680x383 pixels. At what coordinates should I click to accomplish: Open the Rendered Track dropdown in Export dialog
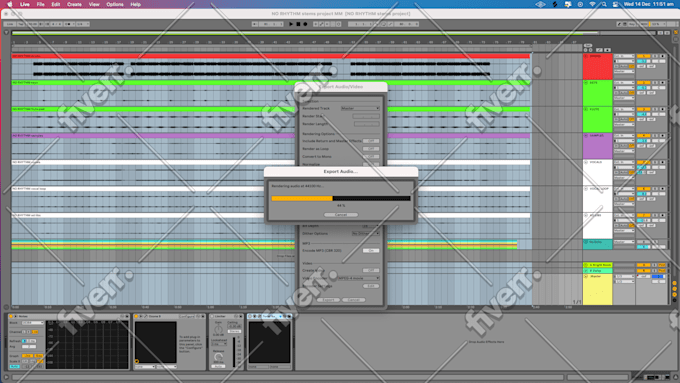click(x=360, y=108)
